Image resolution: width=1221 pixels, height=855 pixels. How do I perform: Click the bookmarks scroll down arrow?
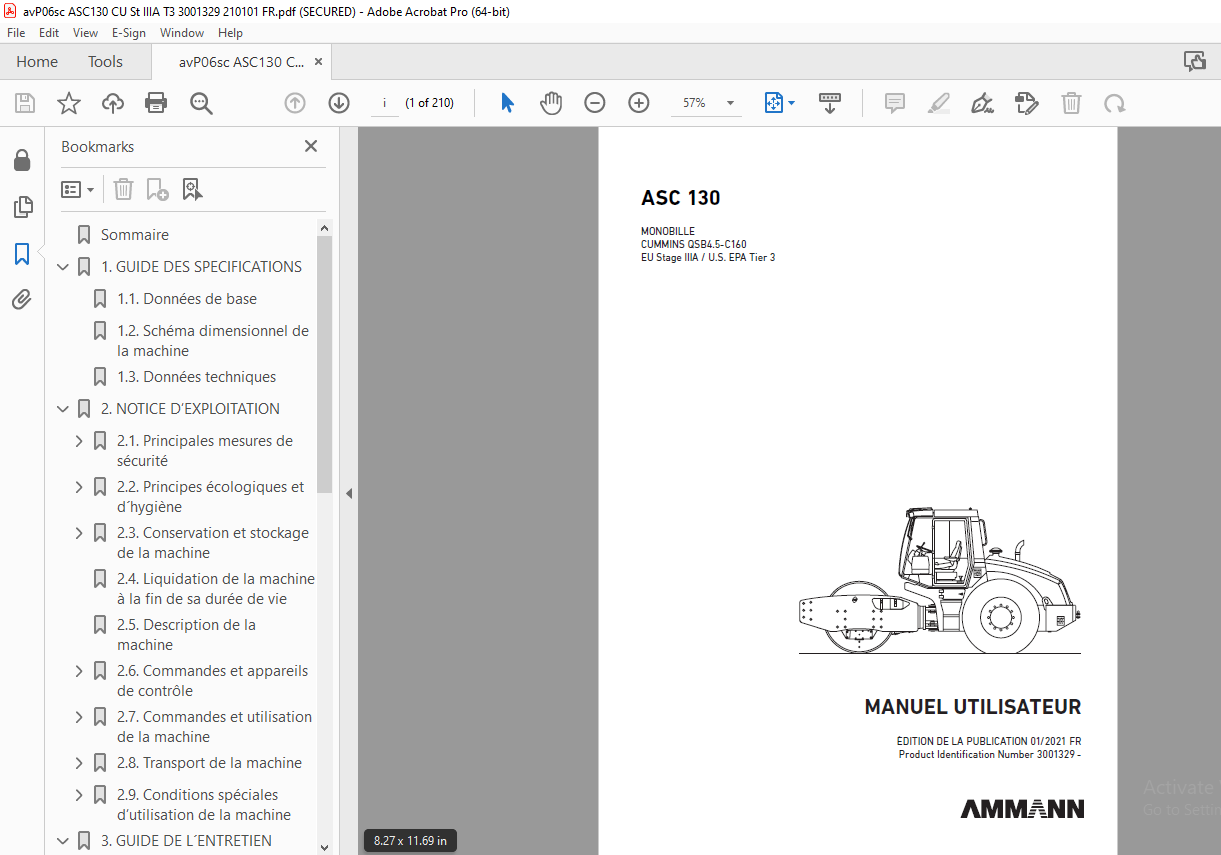click(324, 847)
